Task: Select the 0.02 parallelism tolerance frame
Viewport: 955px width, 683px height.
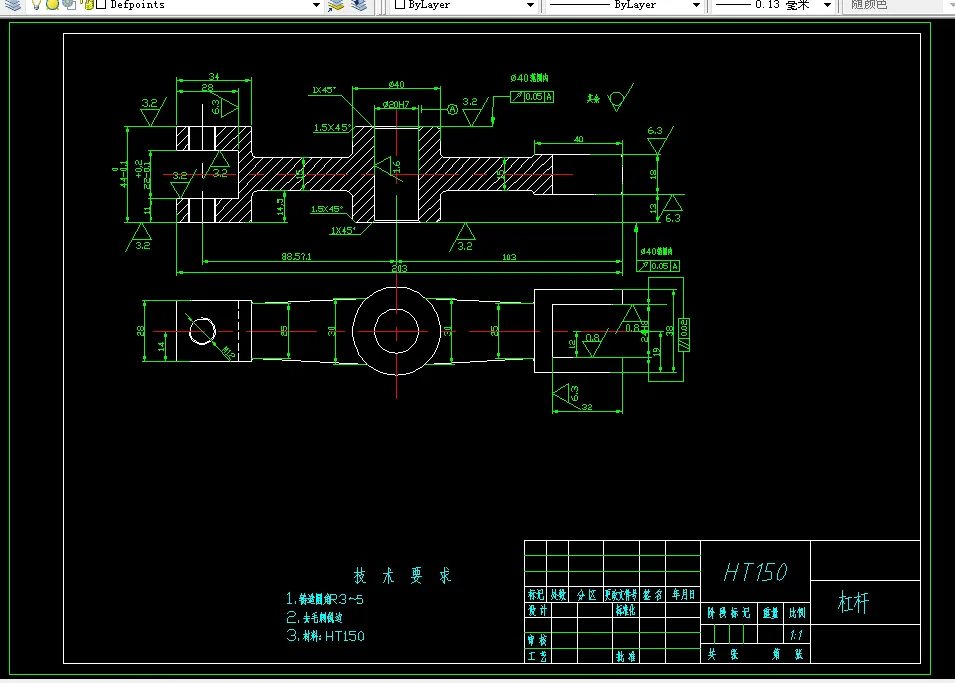Action: [684, 334]
